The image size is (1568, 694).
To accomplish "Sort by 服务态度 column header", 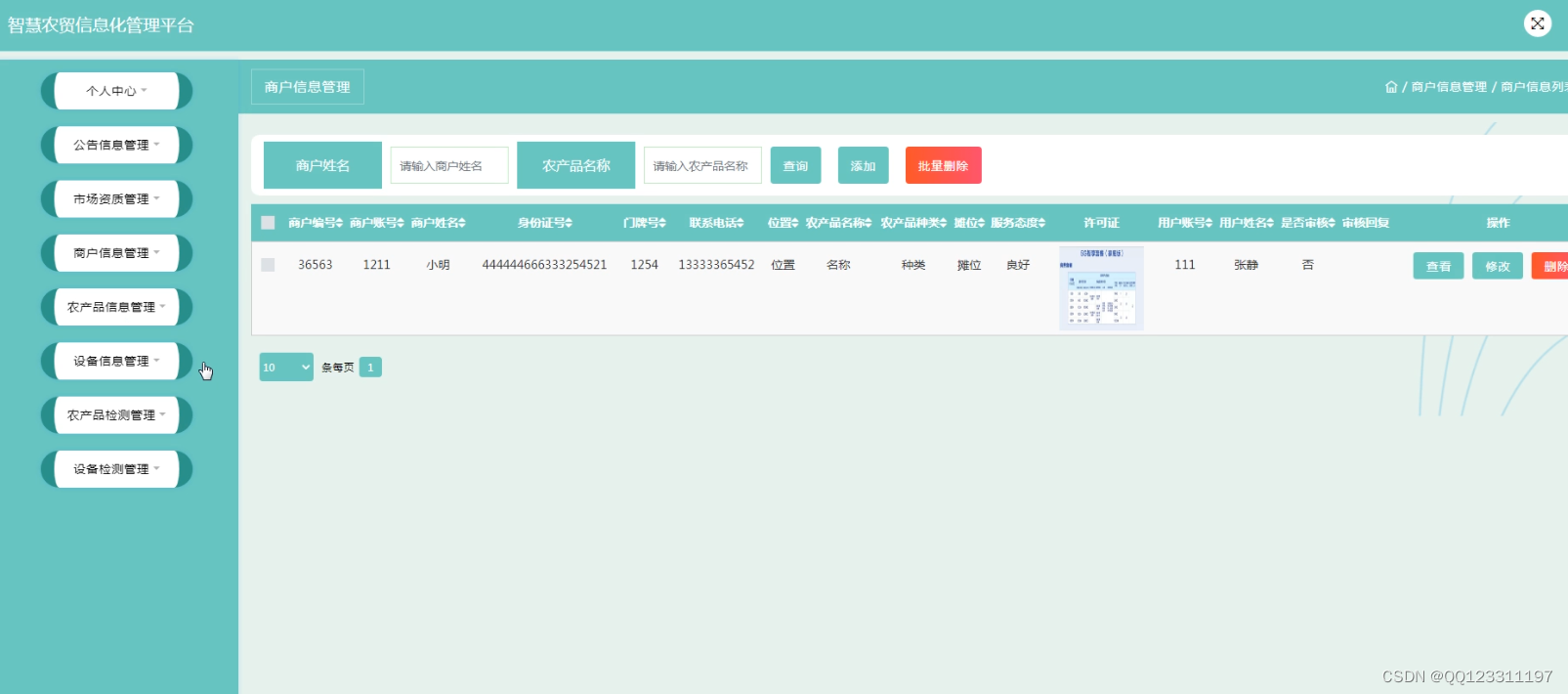I will [x=1019, y=223].
